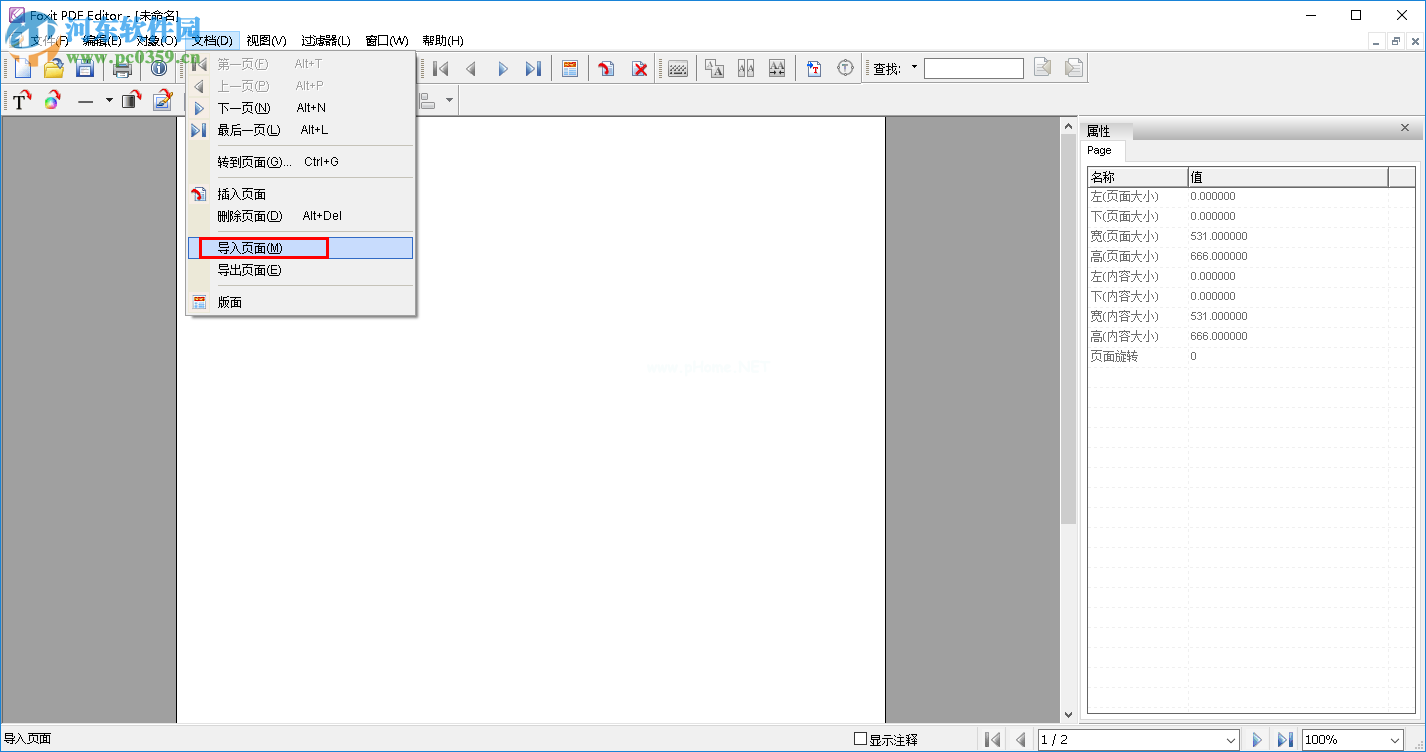Viewport: 1426px width, 752px height.
Task: Open the 编辑(E) menu
Action: pyautogui.click(x=102, y=41)
